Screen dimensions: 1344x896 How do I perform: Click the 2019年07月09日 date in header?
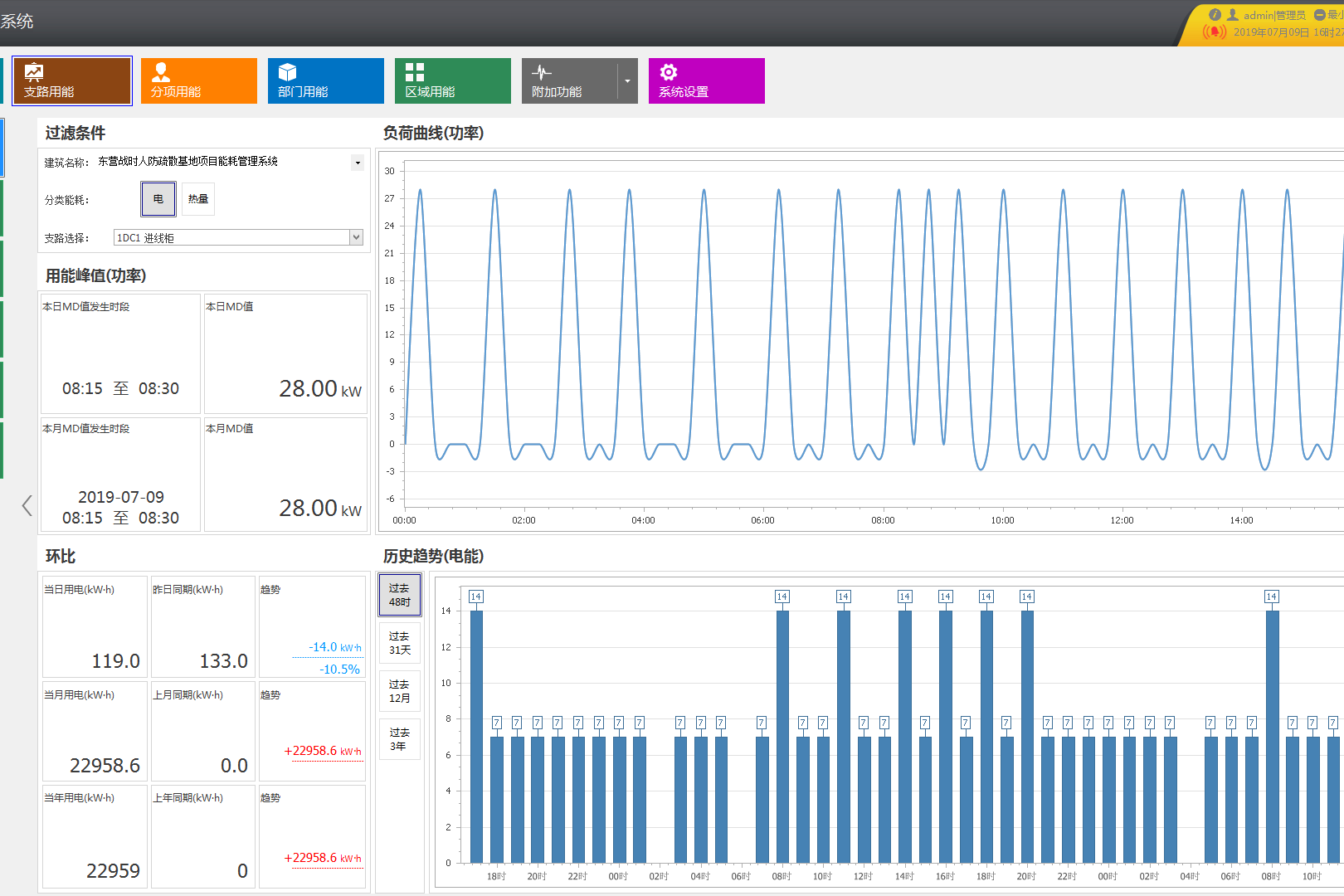point(1271,32)
